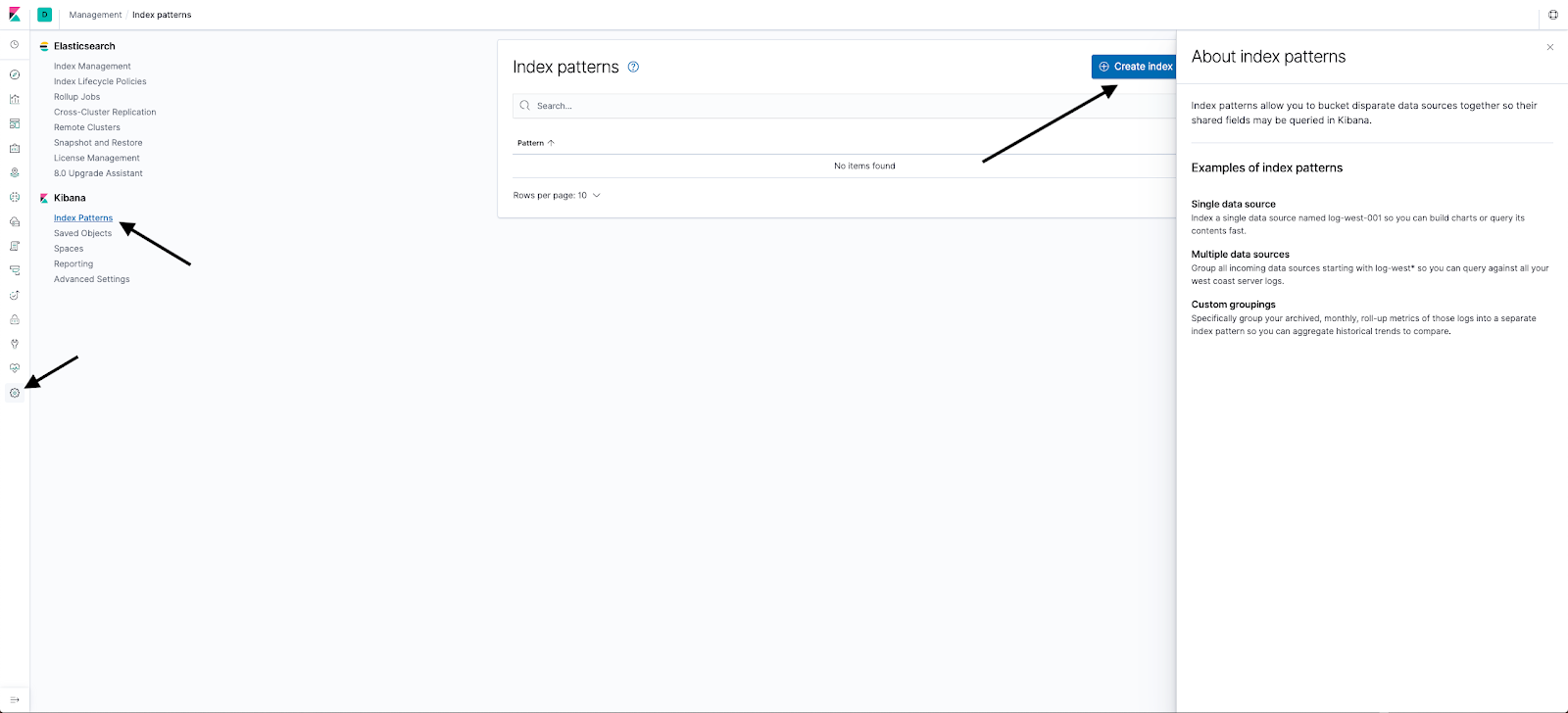
Task: Click the Management breadcrumb link
Action: (x=95, y=15)
